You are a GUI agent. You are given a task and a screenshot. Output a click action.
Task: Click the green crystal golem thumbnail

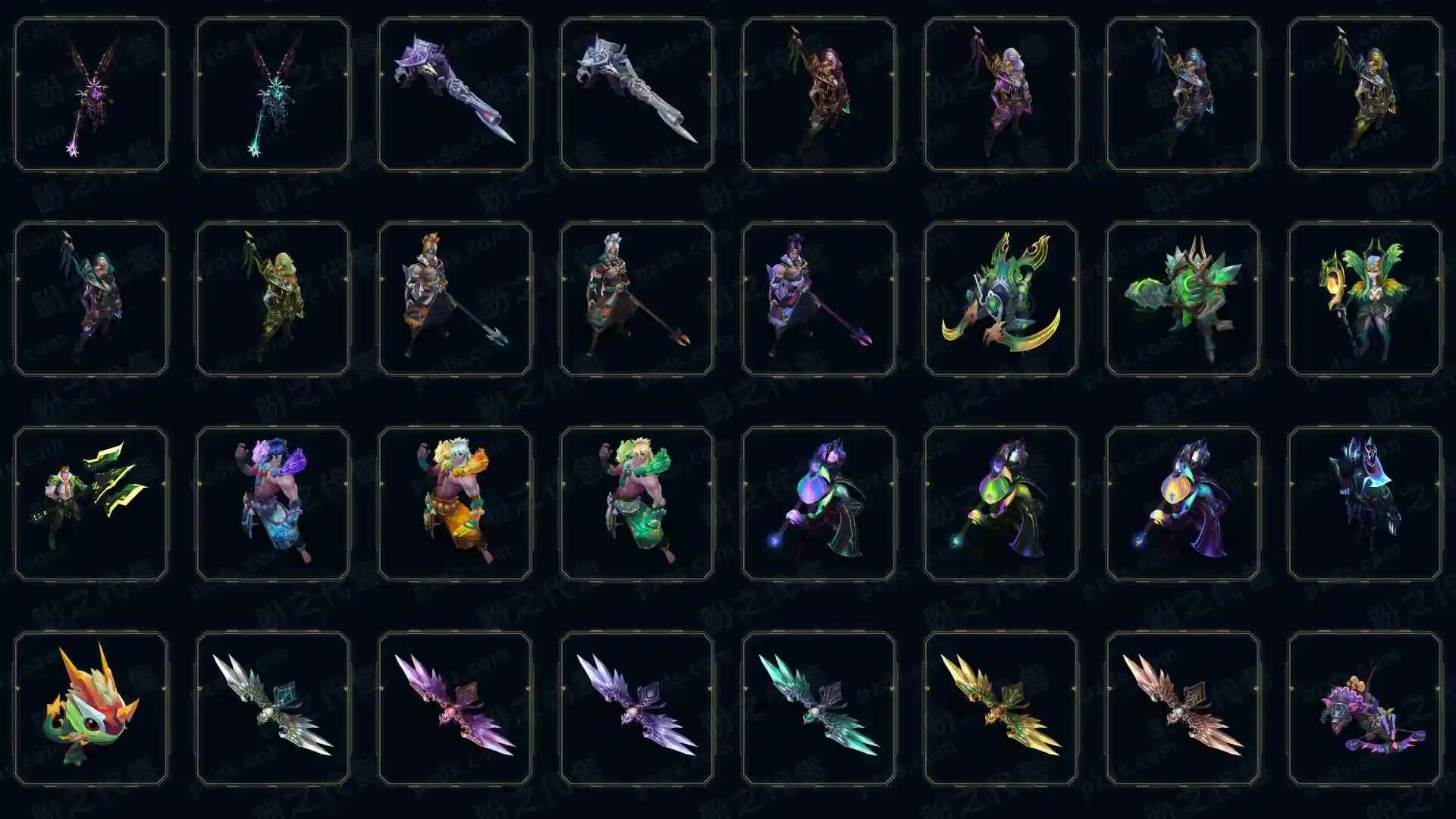1183,299
